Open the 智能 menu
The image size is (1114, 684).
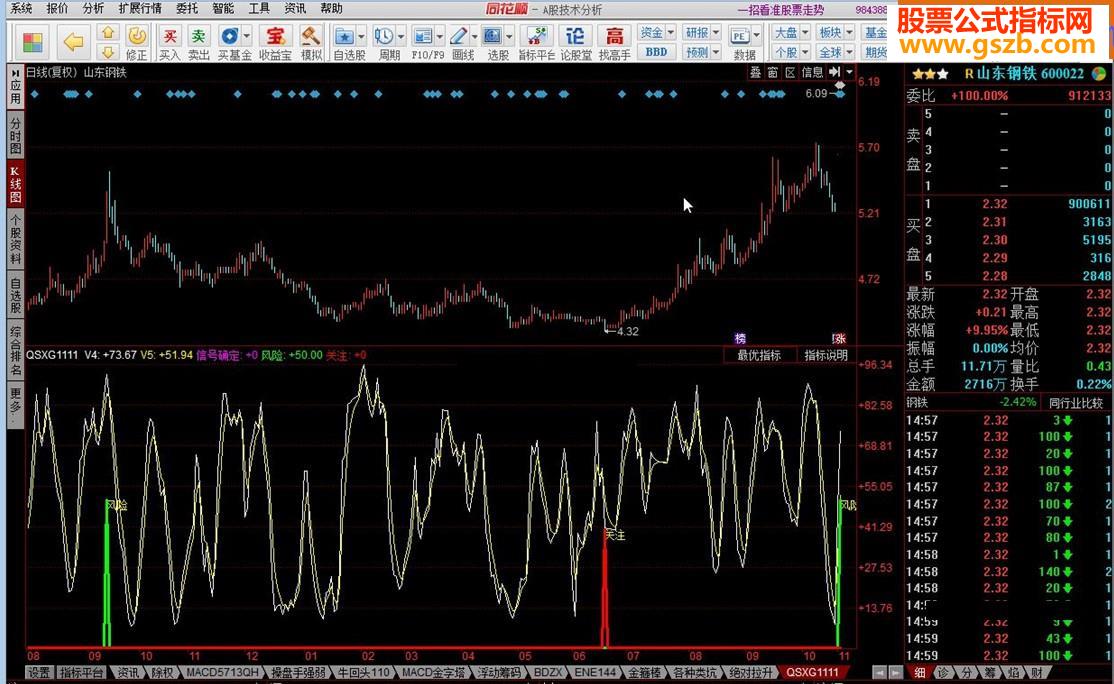(x=223, y=9)
